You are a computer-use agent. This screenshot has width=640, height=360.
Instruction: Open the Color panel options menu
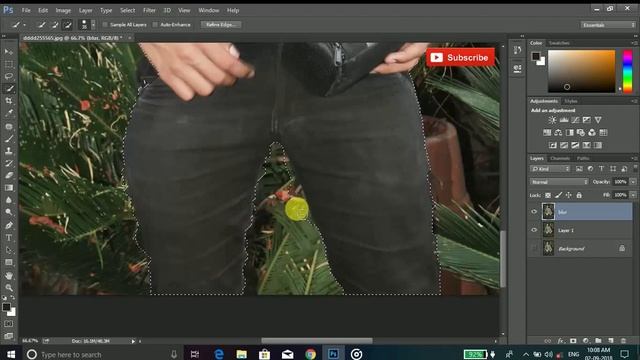coord(634,43)
